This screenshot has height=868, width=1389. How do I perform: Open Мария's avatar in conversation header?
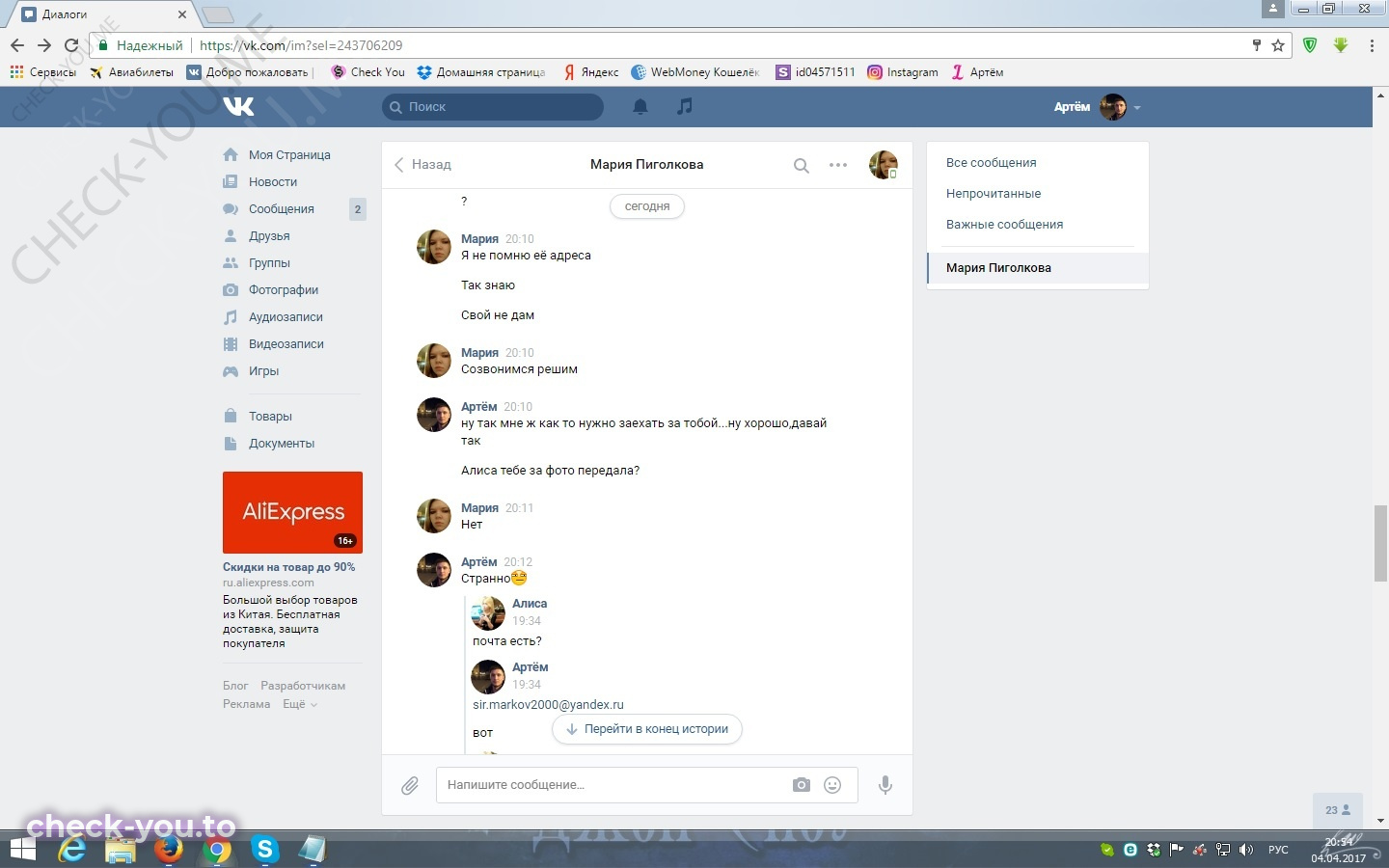click(884, 165)
